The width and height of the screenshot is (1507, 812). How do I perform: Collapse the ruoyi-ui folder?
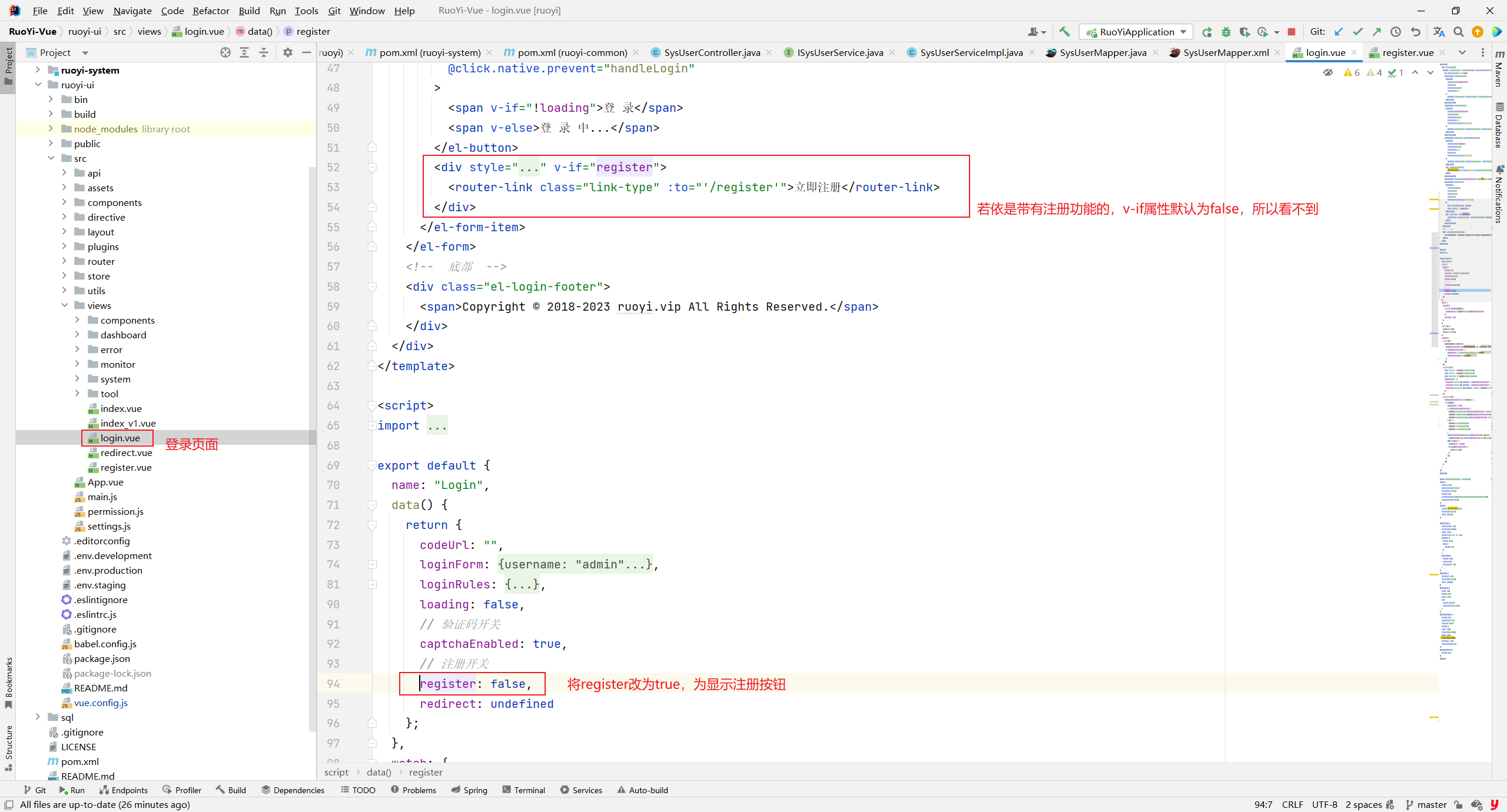tap(38, 85)
